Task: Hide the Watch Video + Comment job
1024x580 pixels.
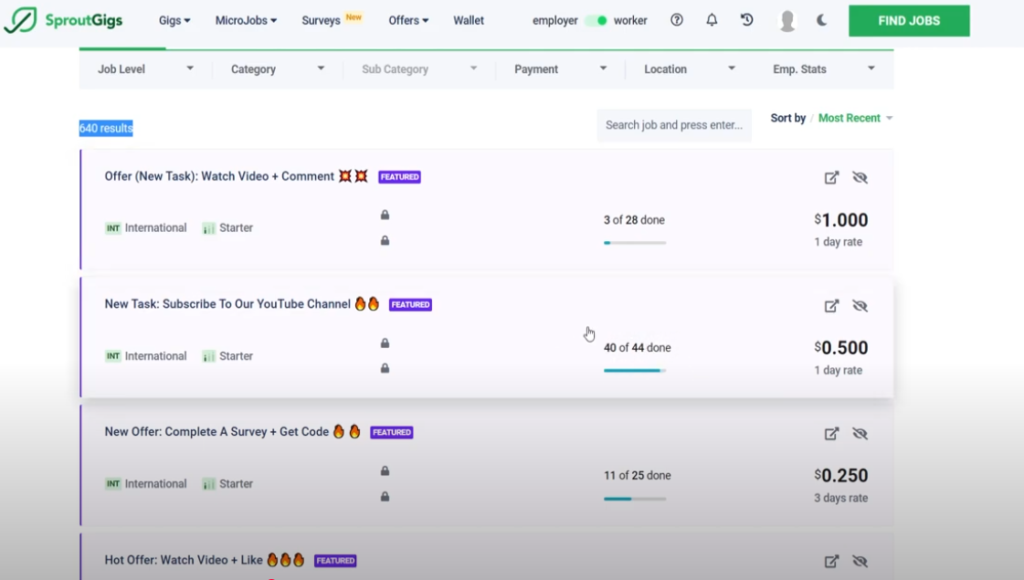Action: click(860, 178)
